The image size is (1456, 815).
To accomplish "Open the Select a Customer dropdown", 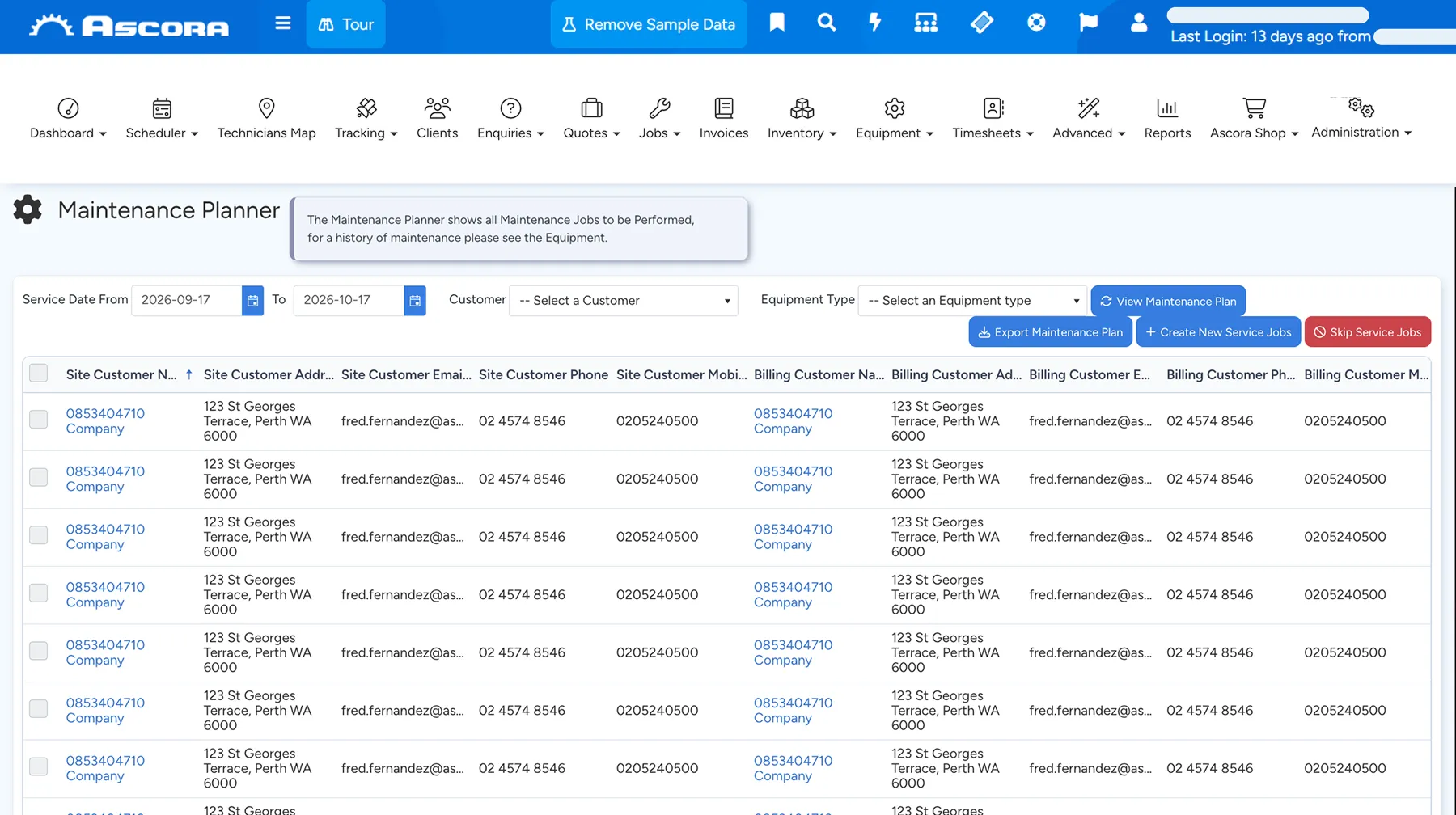I will pyautogui.click(x=624, y=301).
